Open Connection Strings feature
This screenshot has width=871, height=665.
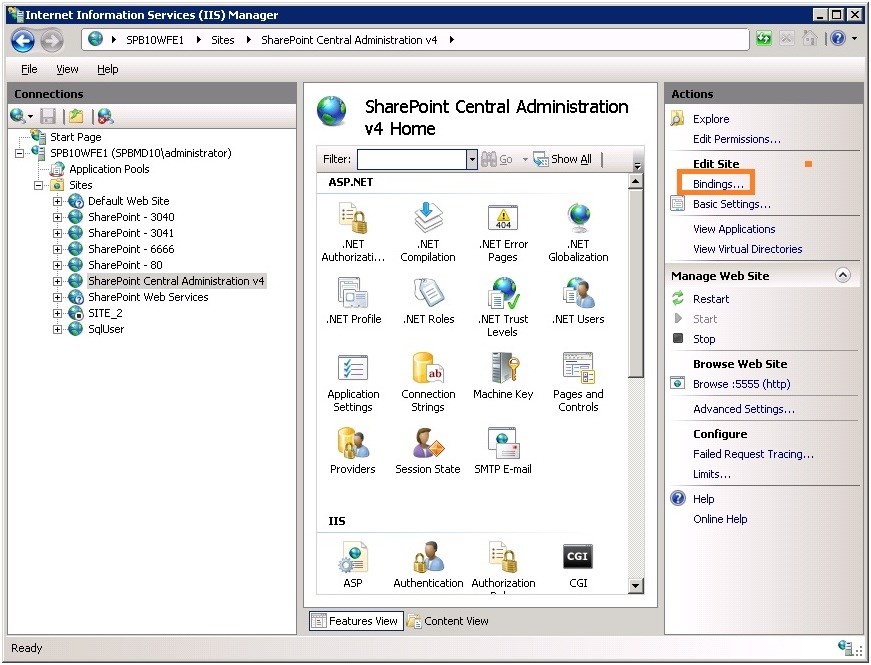click(x=428, y=382)
